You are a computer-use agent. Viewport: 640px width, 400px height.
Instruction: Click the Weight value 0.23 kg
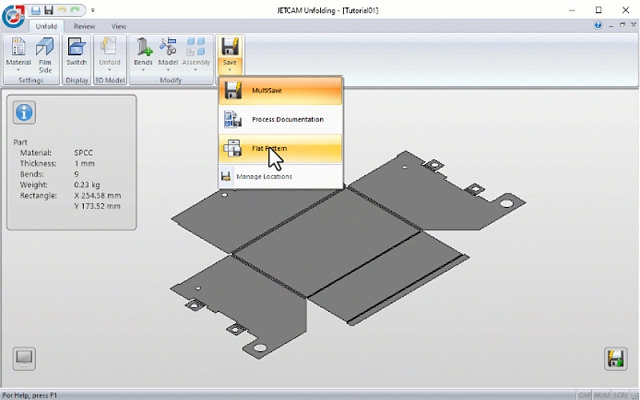coord(87,184)
